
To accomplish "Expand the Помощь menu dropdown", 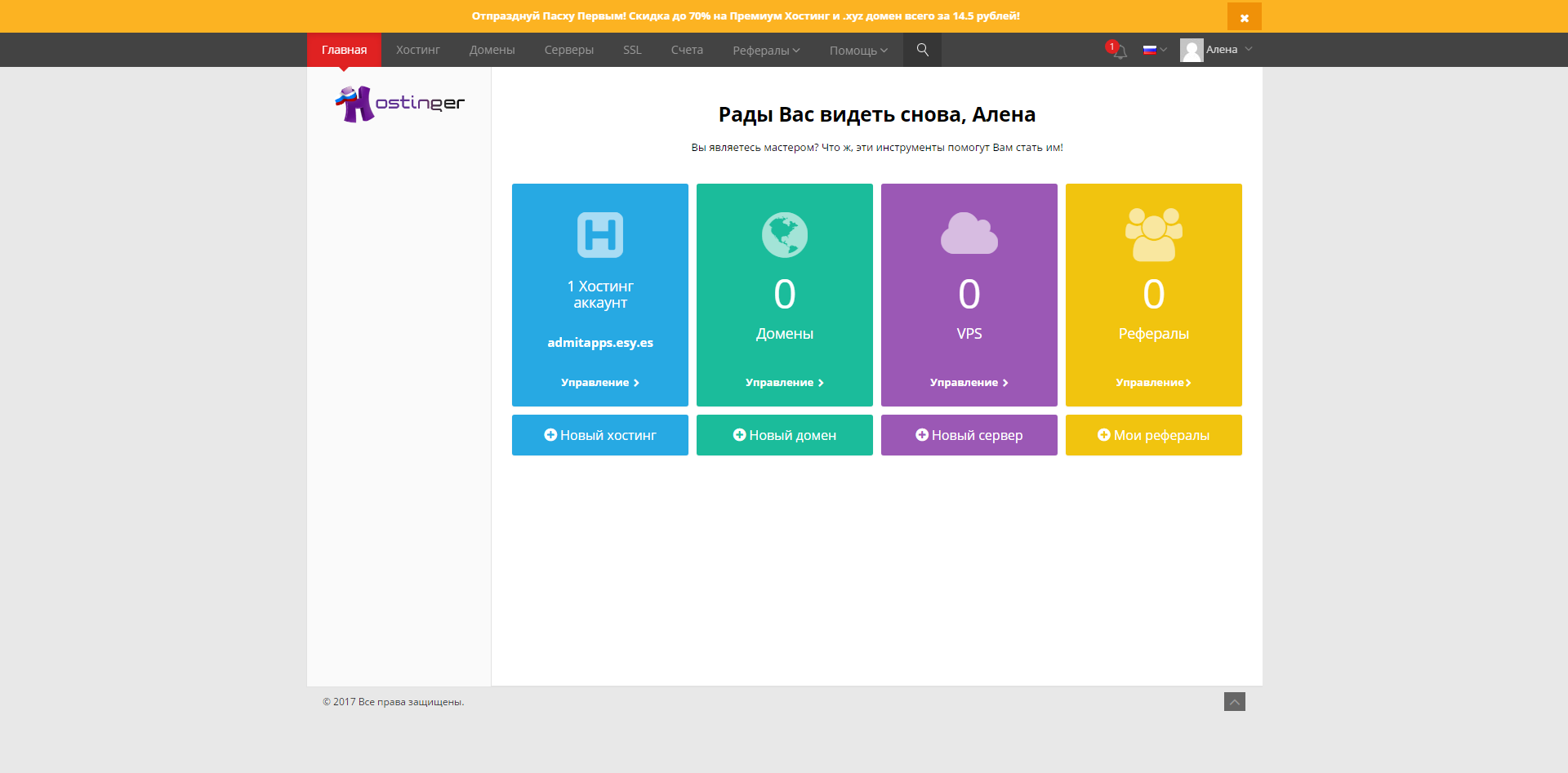I will click(858, 51).
